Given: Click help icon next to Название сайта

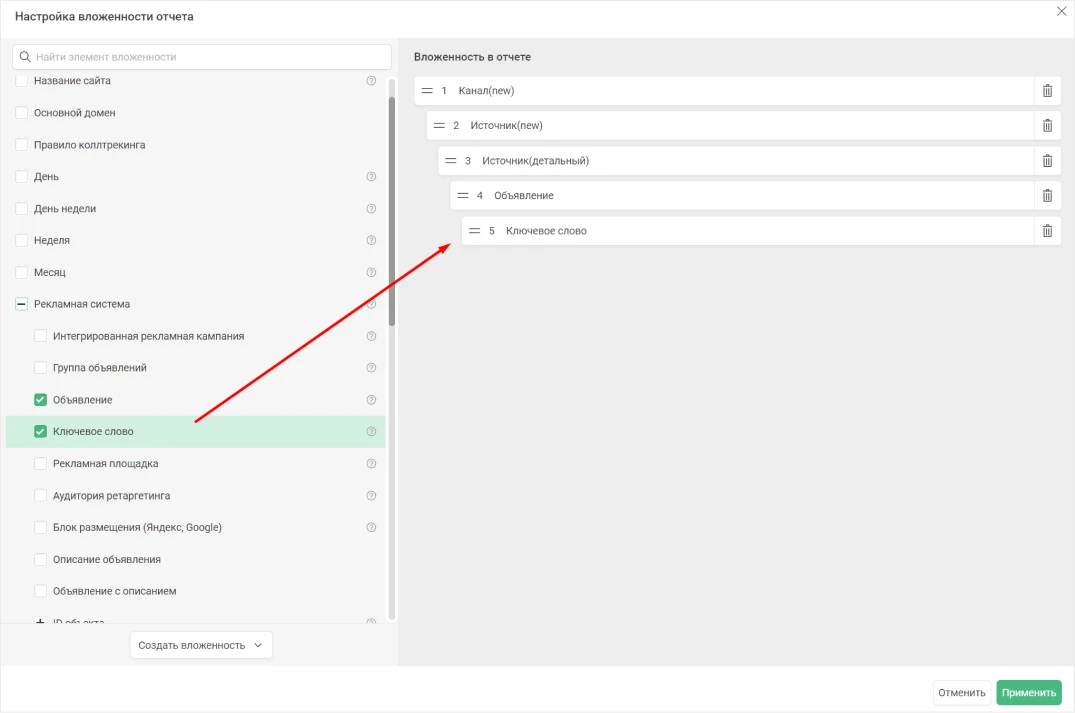Looking at the screenshot, I should (x=371, y=81).
